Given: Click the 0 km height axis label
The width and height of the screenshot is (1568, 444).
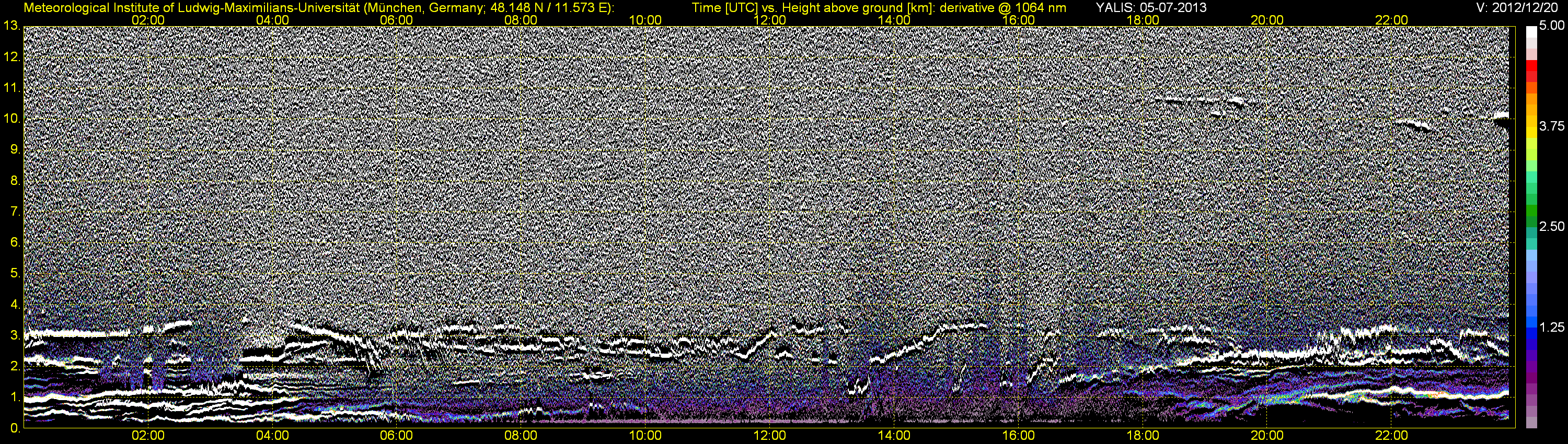Looking at the screenshot, I should (x=15, y=428).
